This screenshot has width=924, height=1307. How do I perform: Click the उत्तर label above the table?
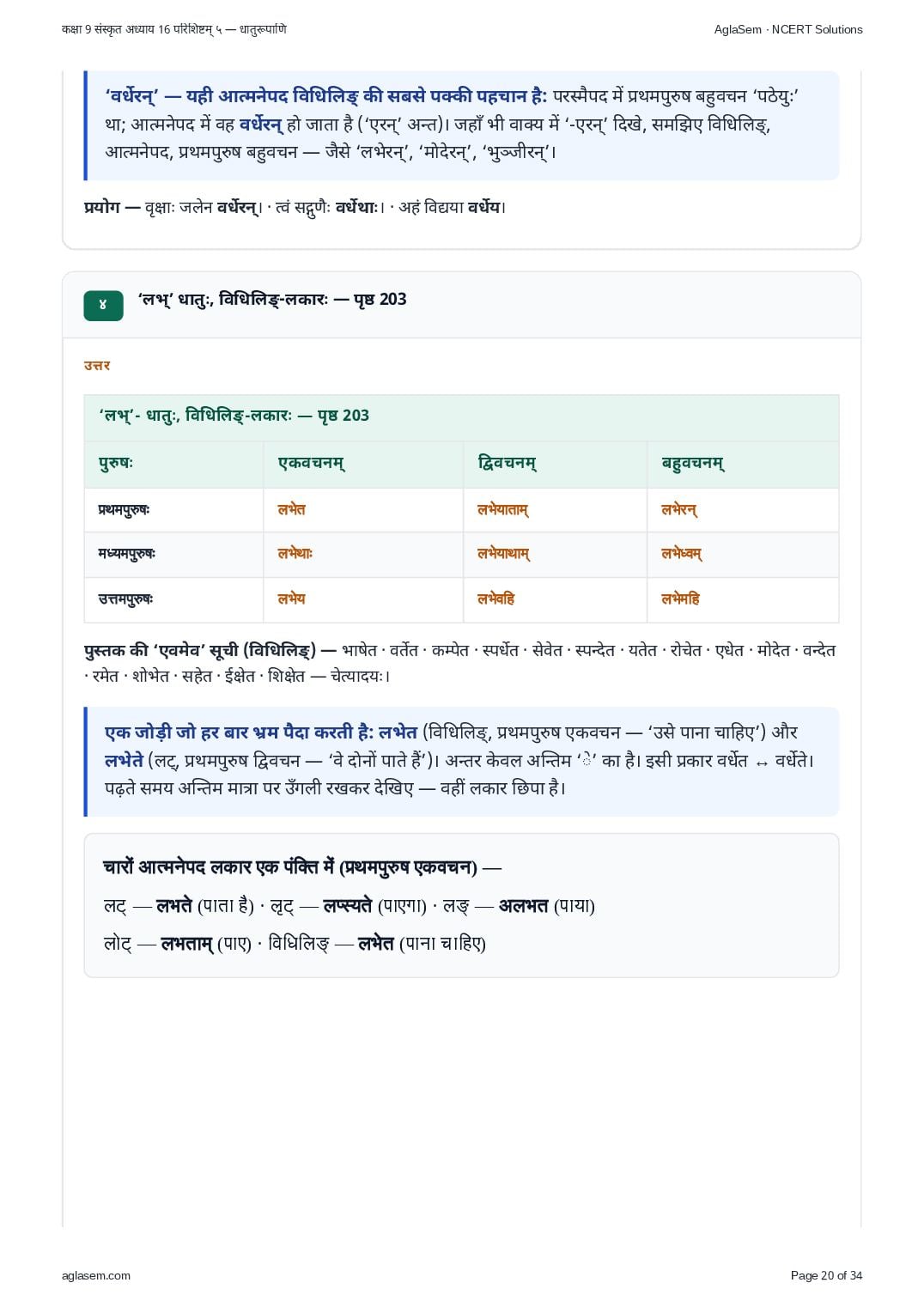pyautogui.click(x=97, y=366)
